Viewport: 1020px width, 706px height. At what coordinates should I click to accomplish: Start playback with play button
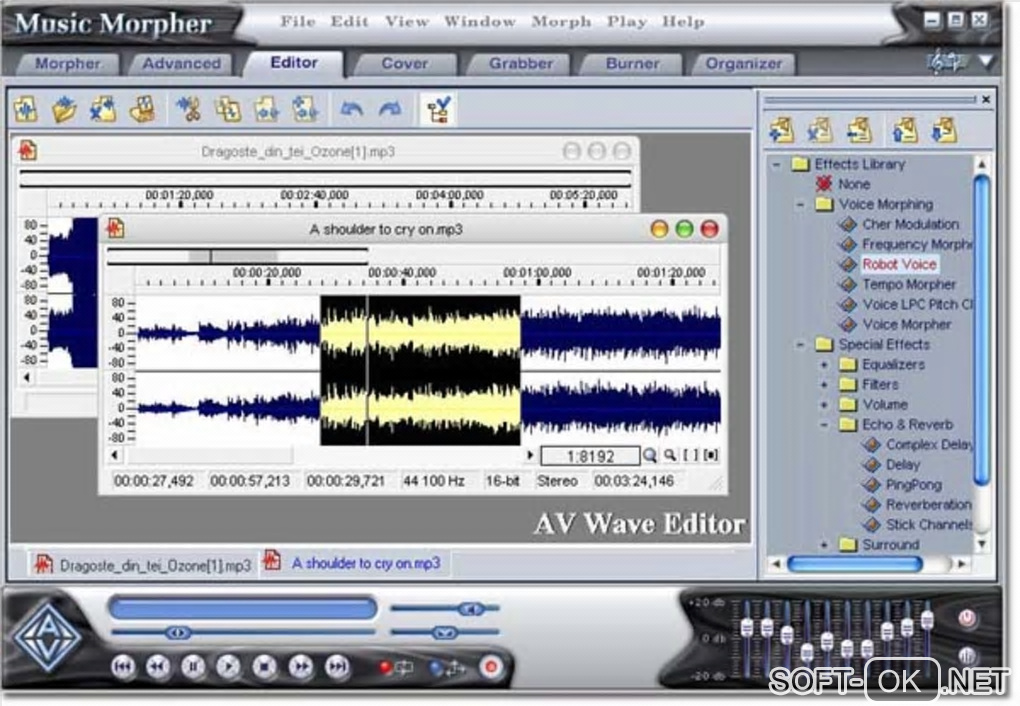click(228, 667)
